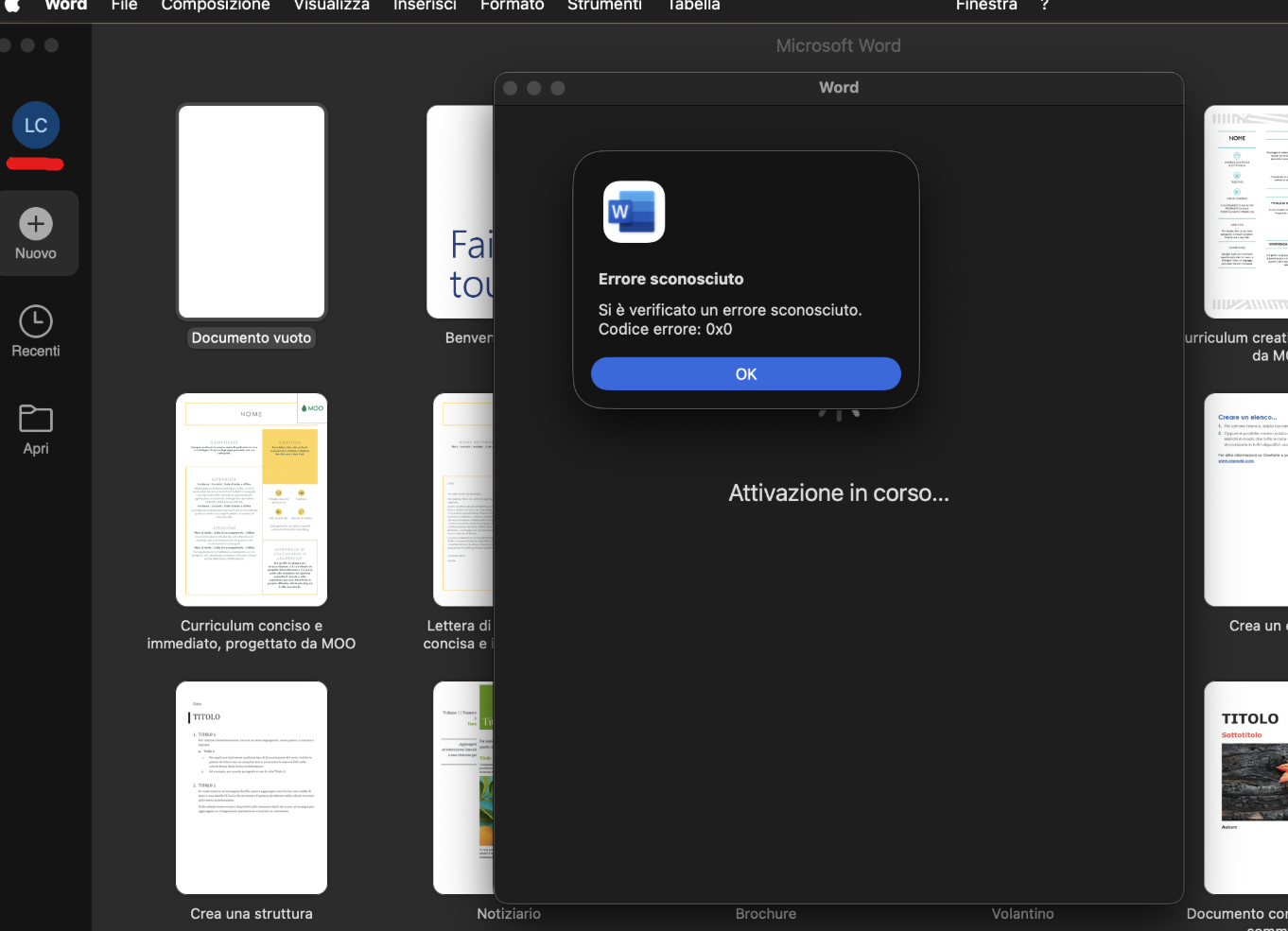Open the Formato menu
The height and width of the screenshot is (931, 1288).
click(x=513, y=5)
